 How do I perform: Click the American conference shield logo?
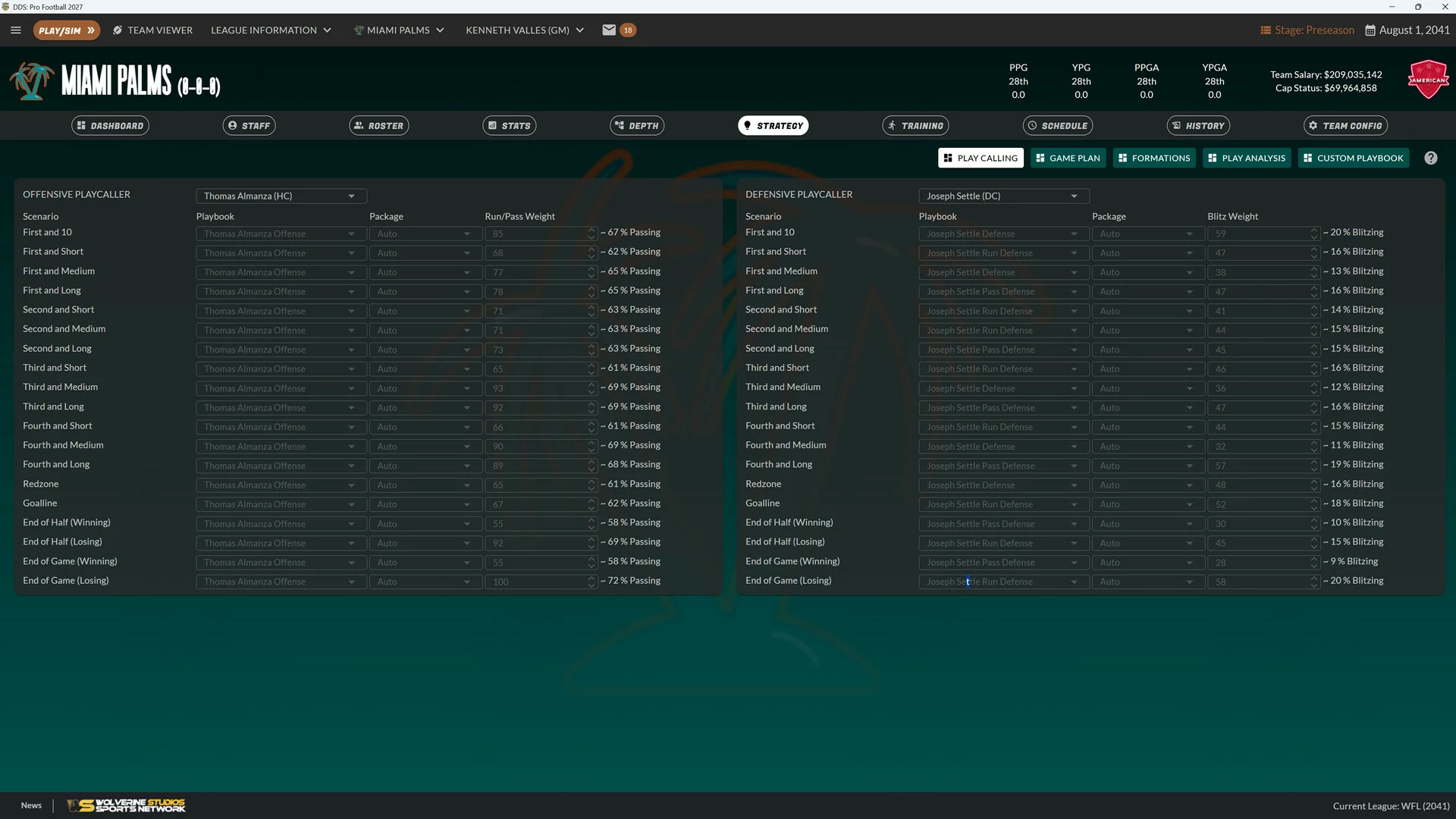pos(1428,80)
